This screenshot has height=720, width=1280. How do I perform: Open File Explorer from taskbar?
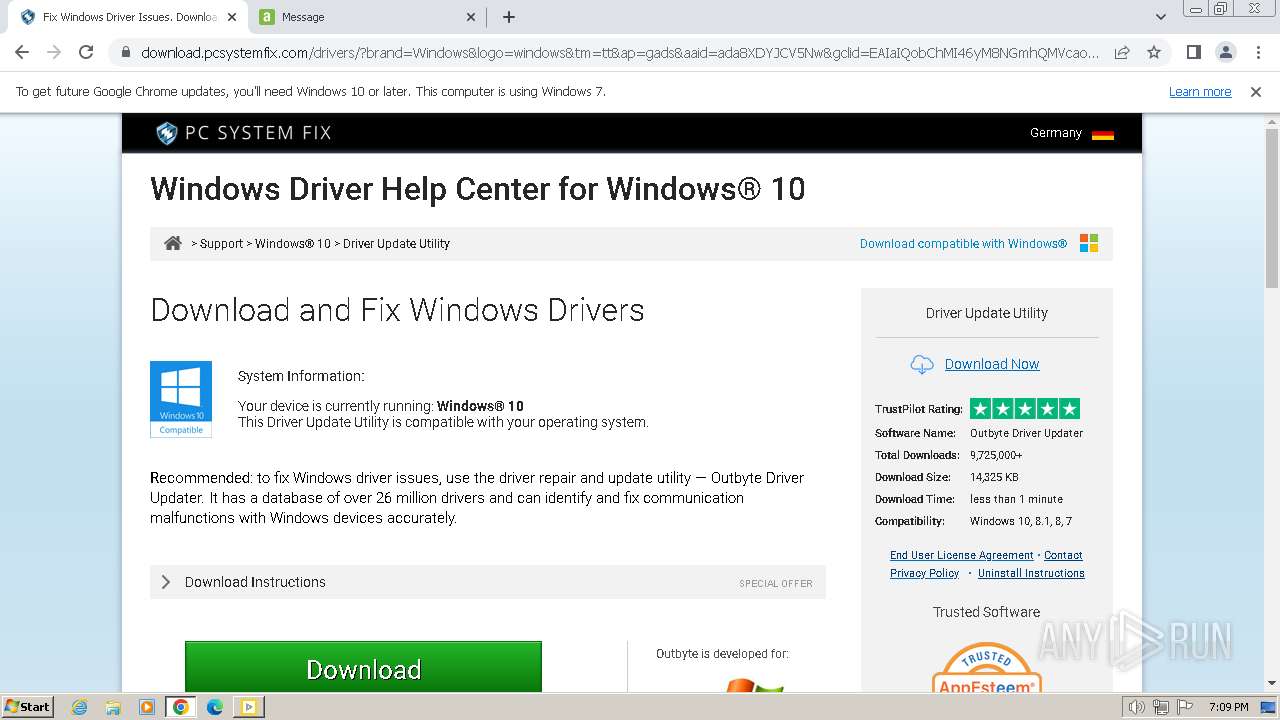coord(113,707)
